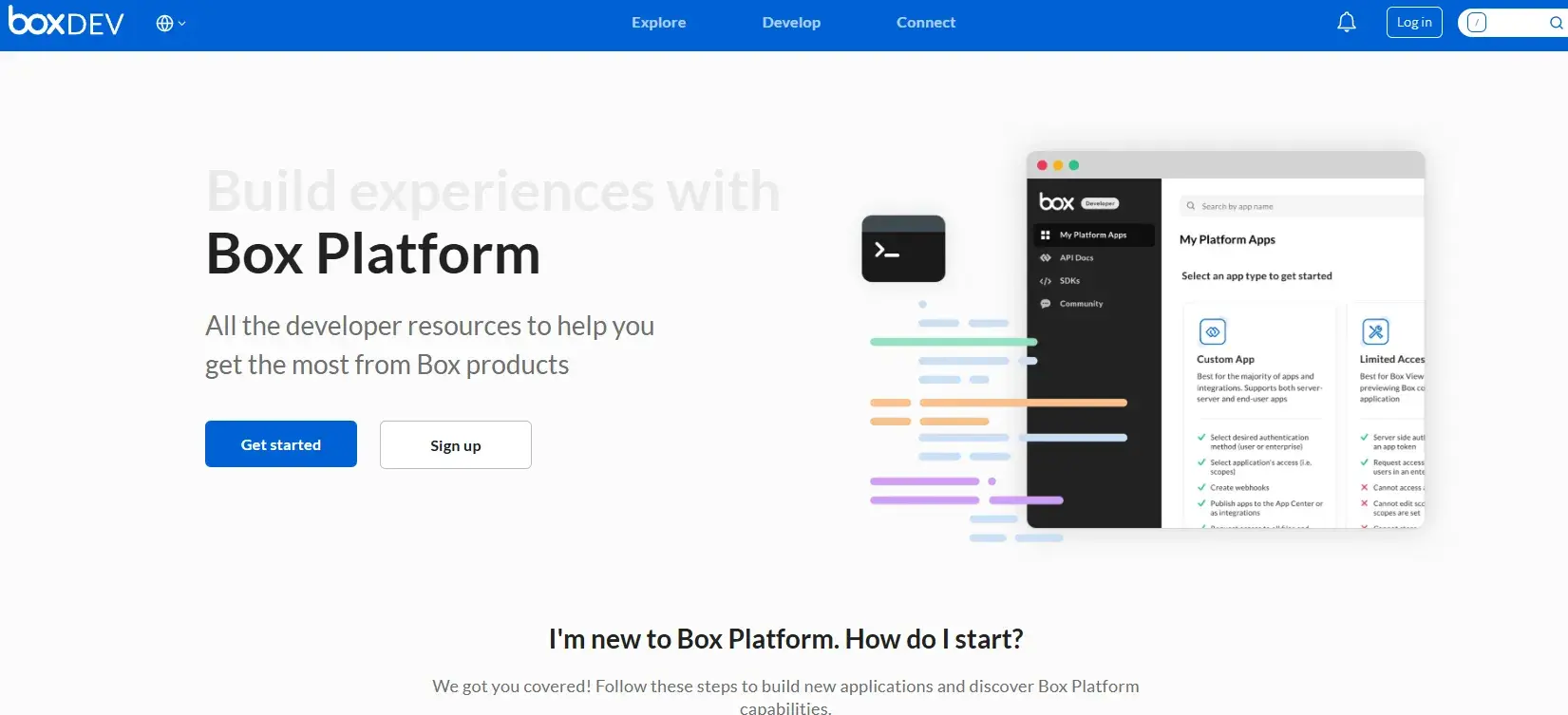Image resolution: width=1568 pixels, height=715 pixels.
Task: Click the Custom App icon in illustration
Action: pyautogui.click(x=1213, y=331)
